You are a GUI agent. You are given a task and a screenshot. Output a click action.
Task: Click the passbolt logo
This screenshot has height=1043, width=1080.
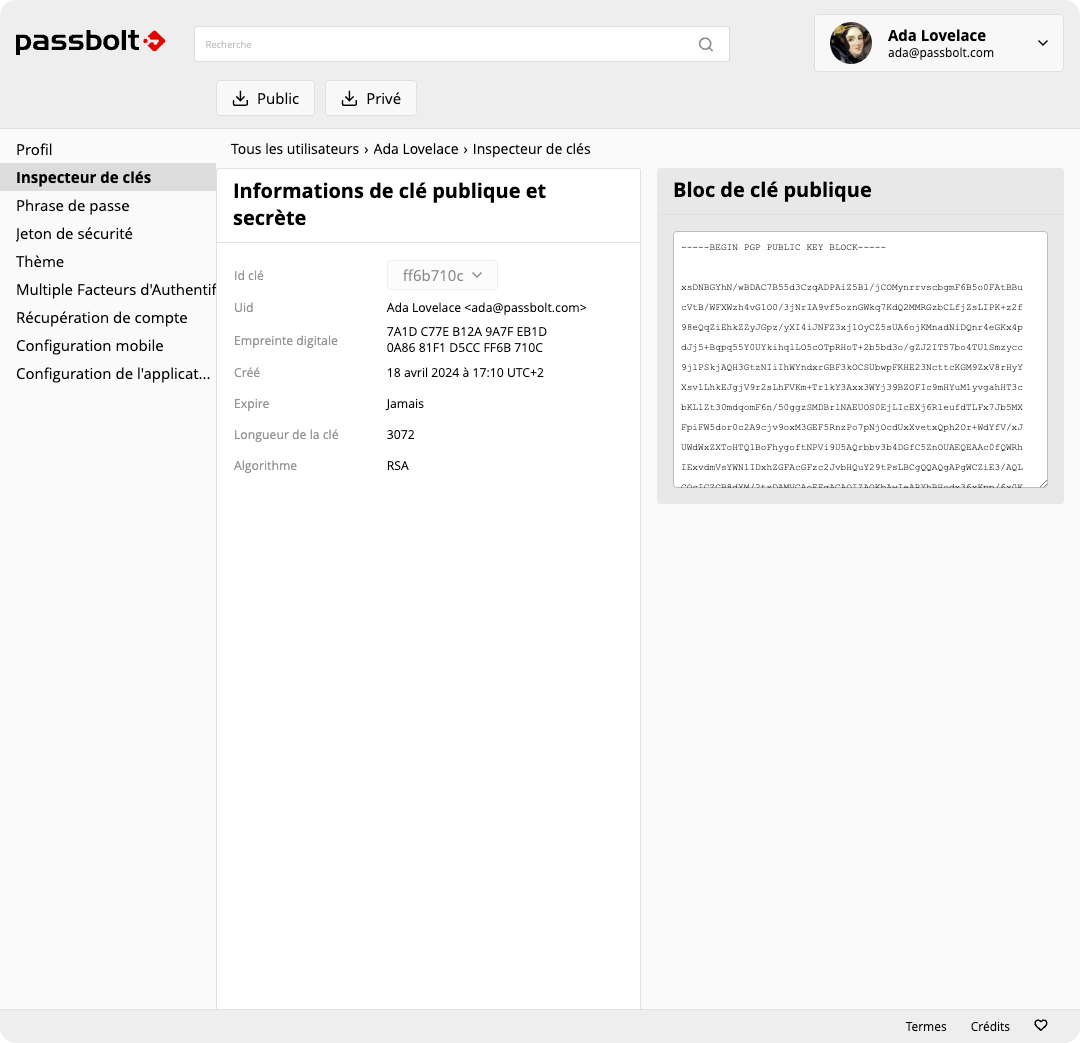tap(90, 41)
